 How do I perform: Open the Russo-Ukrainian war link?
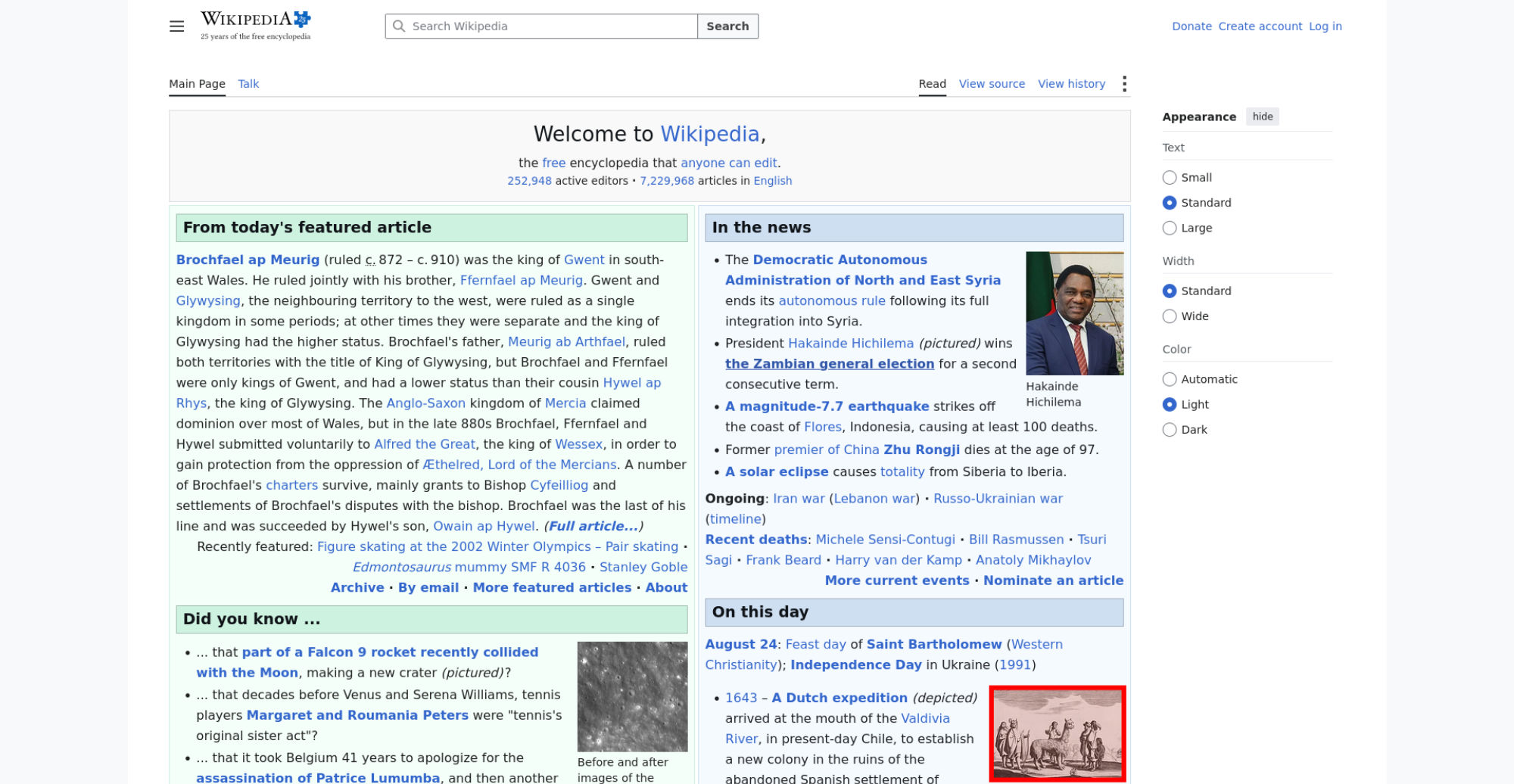pyautogui.click(x=998, y=499)
